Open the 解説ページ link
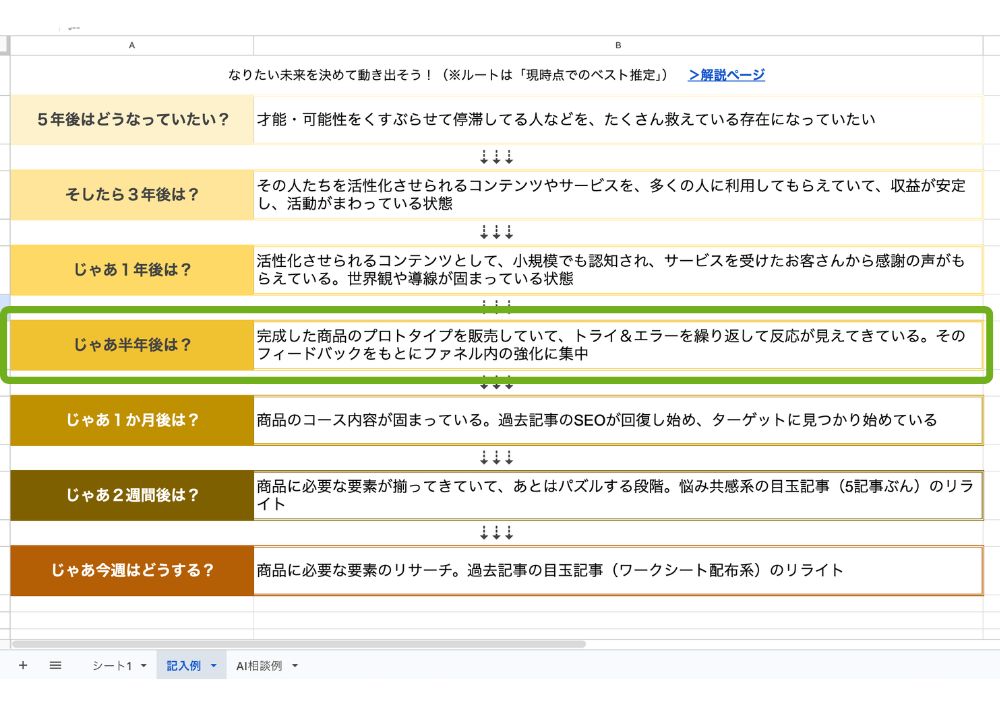Image resolution: width=1000 pixels, height=707 pixels. point(726,75)
